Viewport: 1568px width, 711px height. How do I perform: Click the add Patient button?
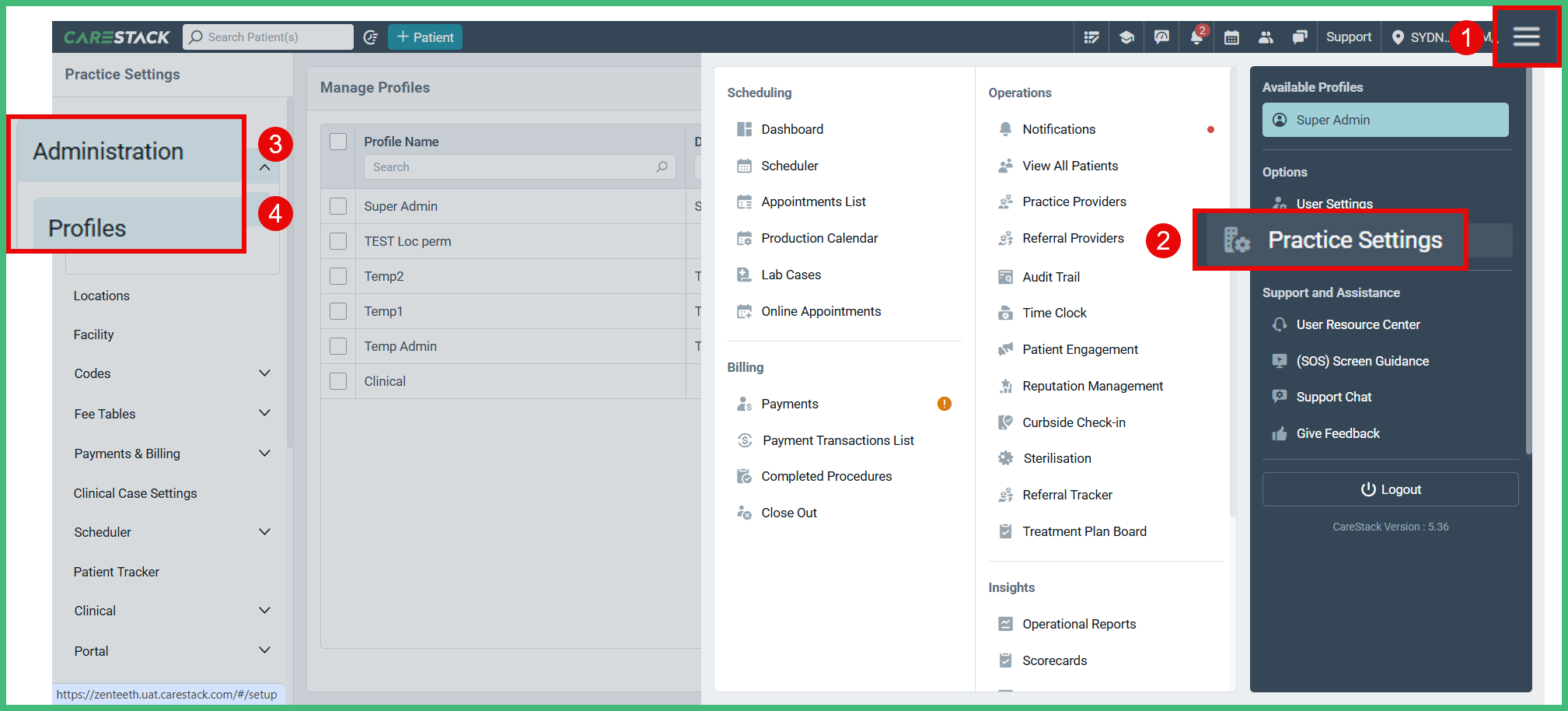(425, 37)
